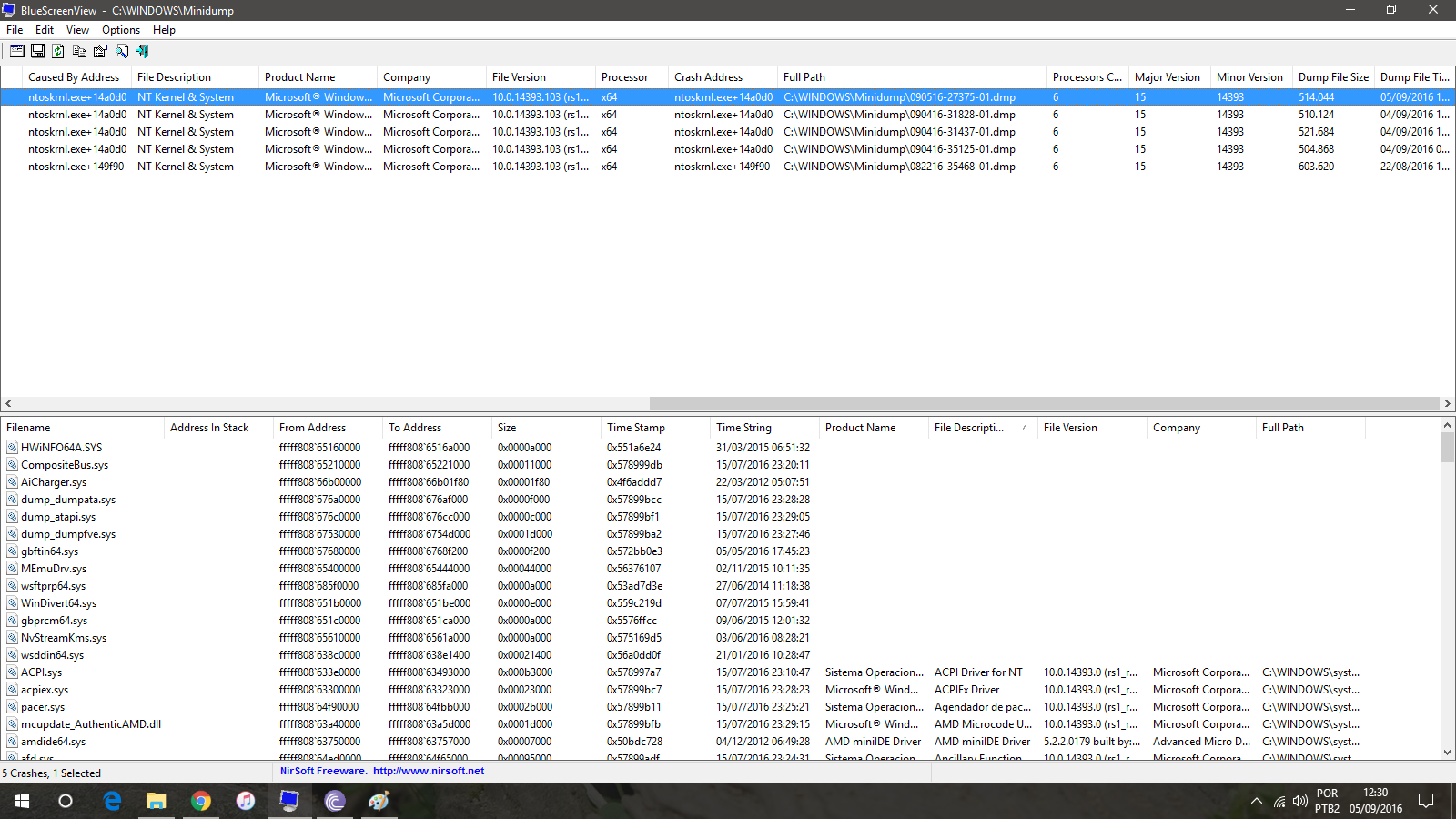The image size is (1456, 819).
Task: Select NvStreamKms.sys driver entry
Action: tap(64, 638)
